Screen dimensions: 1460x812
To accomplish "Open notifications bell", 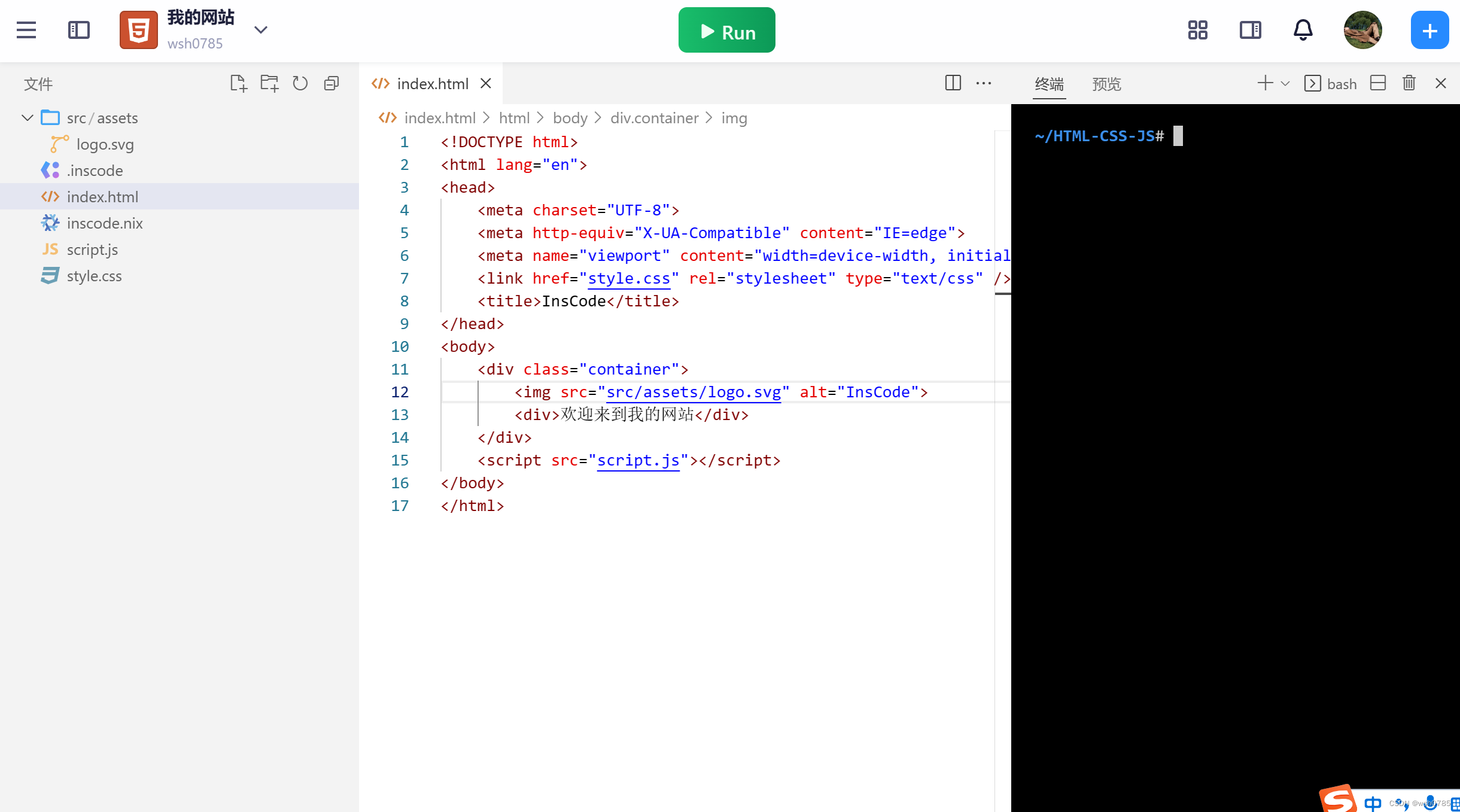I will coord(1303,30).
